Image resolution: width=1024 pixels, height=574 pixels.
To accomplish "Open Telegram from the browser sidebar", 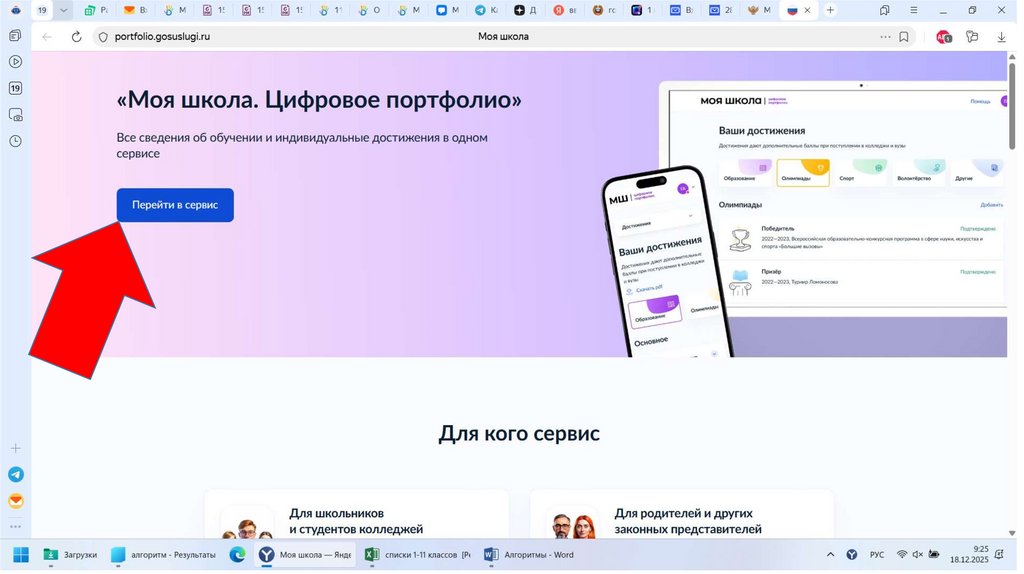I will (16, 475).
